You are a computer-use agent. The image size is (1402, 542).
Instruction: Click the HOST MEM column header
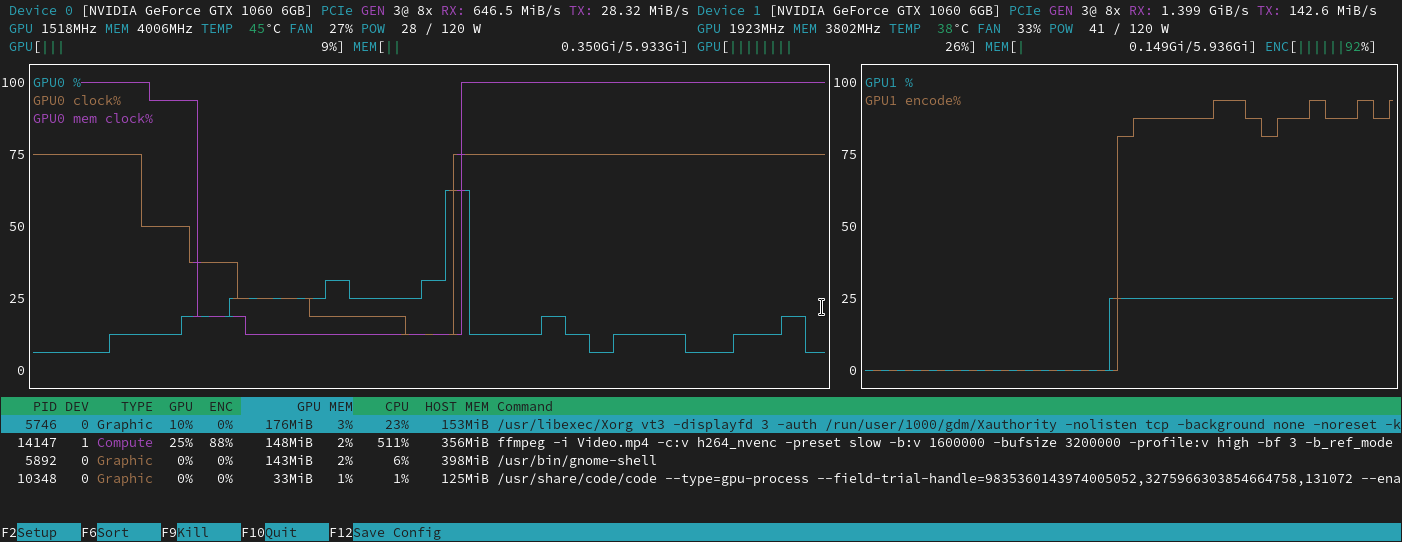point(456,406)
